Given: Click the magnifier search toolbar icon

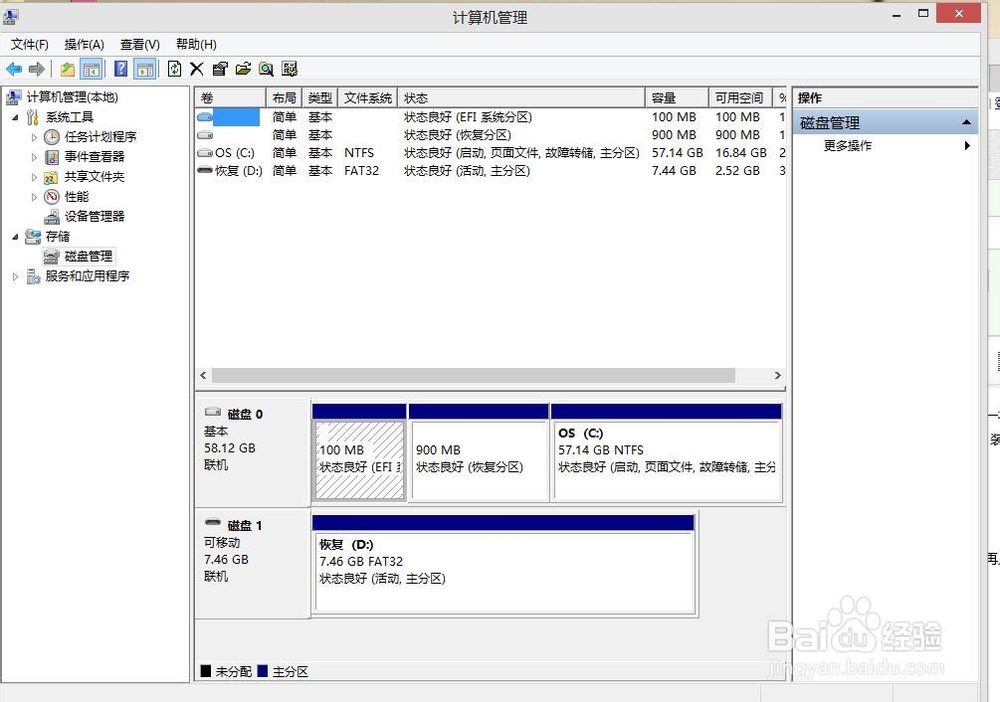Looking at the screenshot, I should (266, 69).
